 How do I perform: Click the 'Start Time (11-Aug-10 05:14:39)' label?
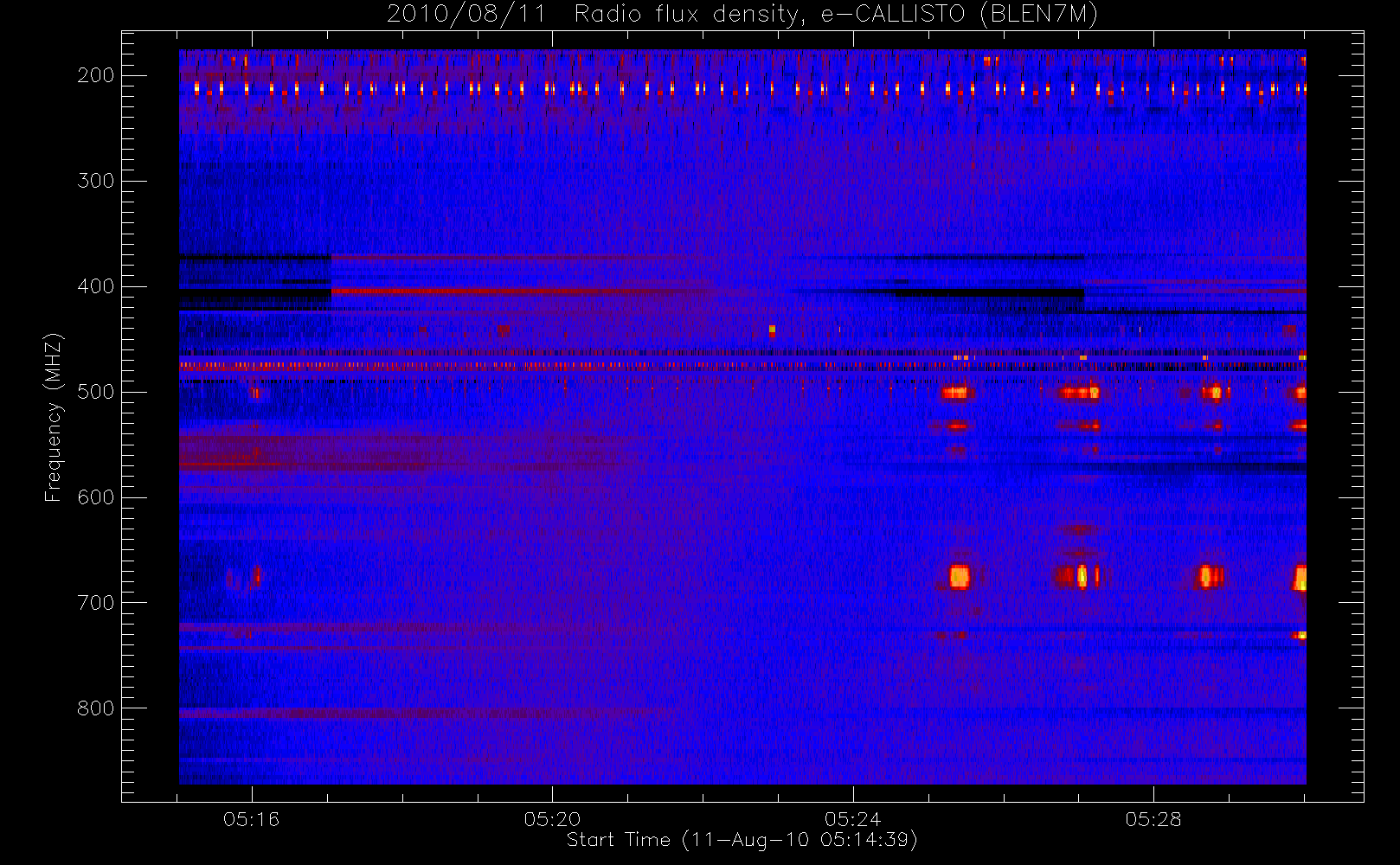point(742,840)
